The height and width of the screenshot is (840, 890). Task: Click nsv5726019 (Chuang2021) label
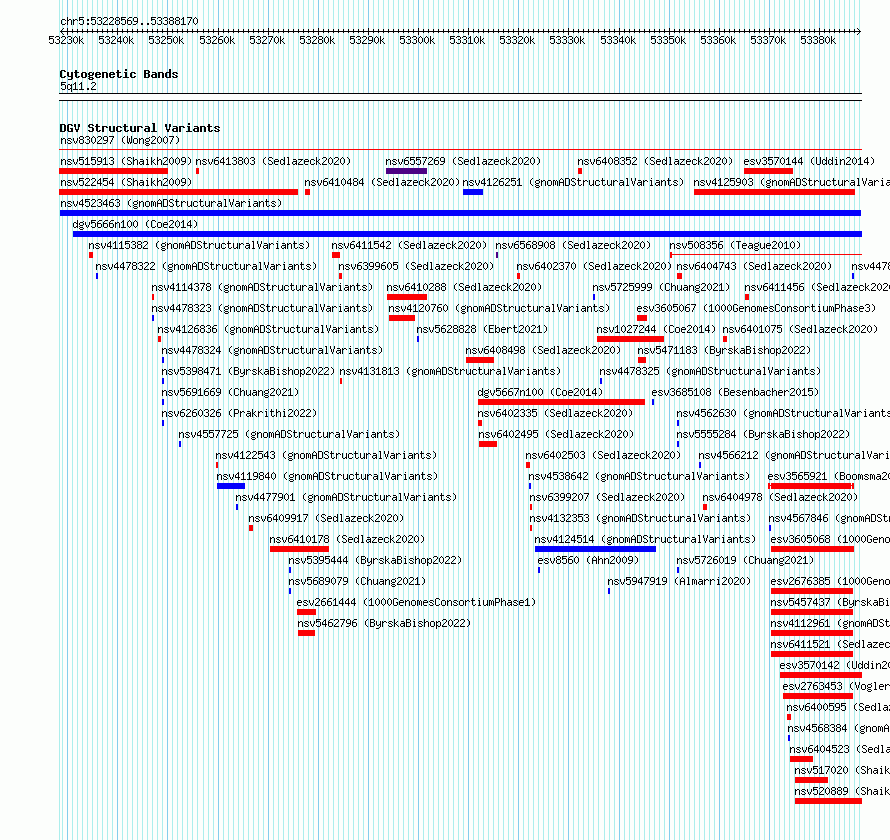coord(745,560)
